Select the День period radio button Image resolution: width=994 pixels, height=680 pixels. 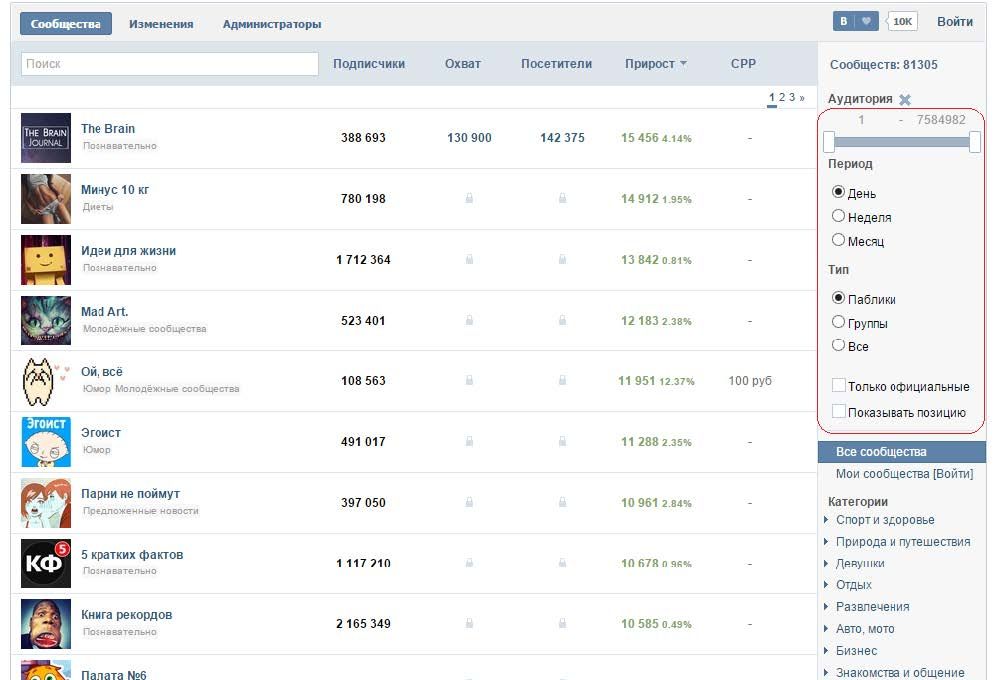click(x=838, y=191)
